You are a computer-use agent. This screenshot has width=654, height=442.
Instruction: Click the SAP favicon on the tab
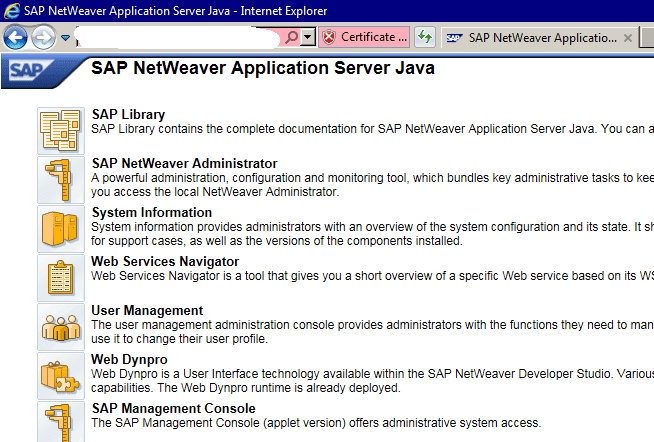(454, 38)
